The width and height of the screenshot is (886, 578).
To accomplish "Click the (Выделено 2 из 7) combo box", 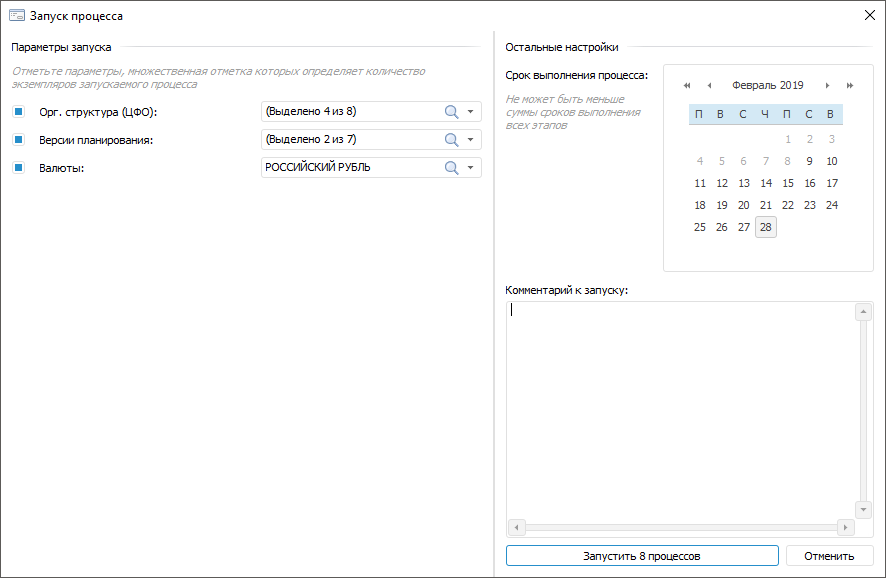I will [371, 140].
